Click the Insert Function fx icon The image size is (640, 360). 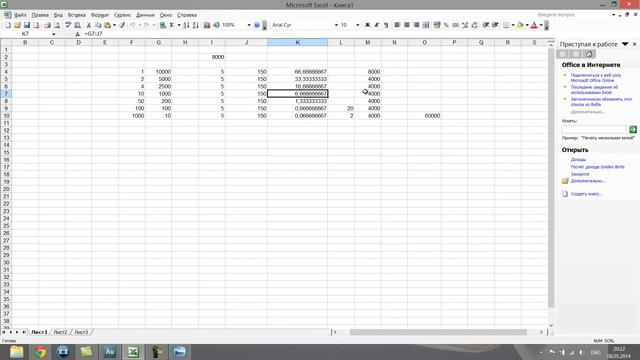click(78, 34)
